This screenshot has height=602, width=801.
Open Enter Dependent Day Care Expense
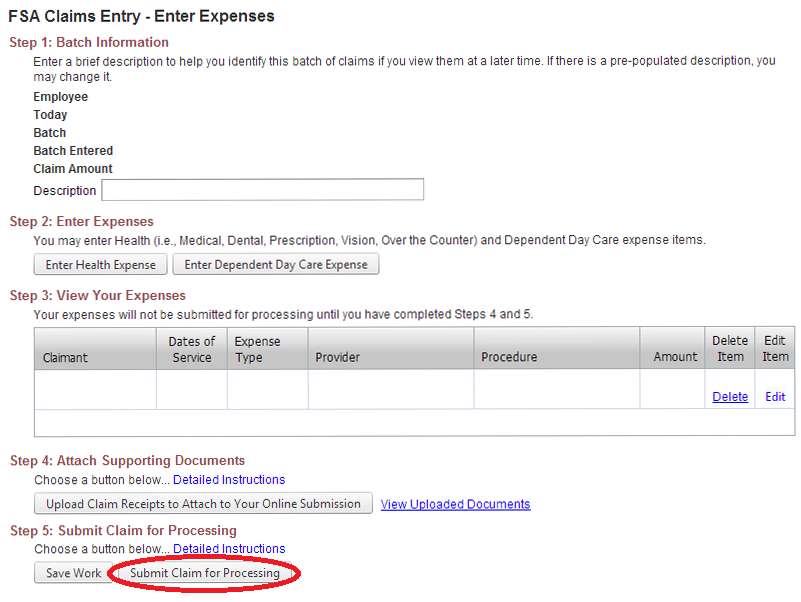click(x=276, y=265)
